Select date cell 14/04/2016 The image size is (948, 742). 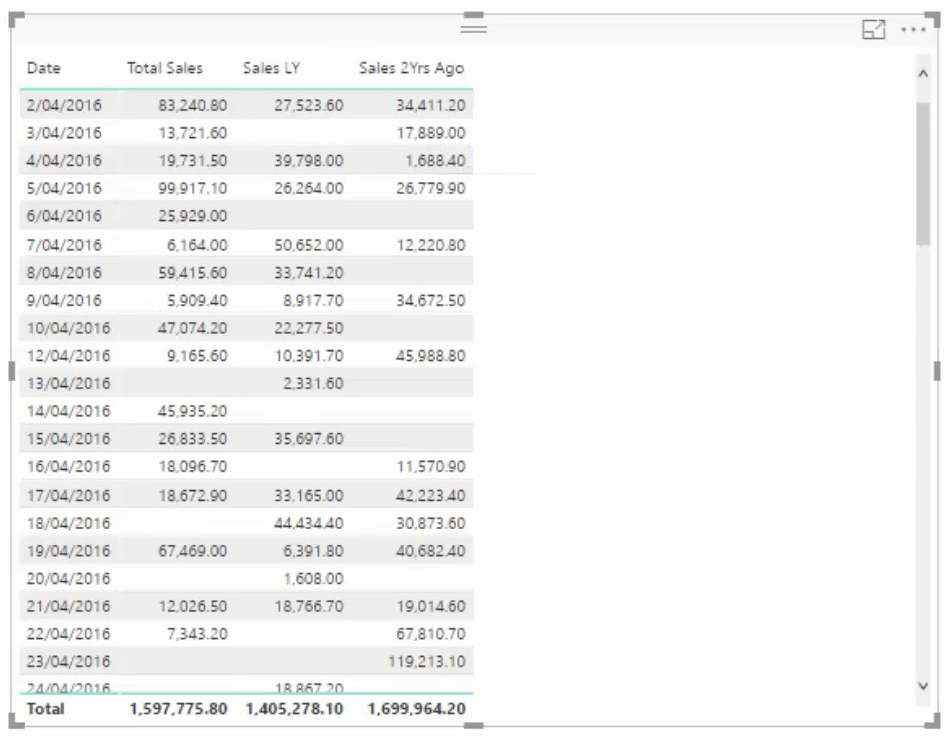[68, 412]
